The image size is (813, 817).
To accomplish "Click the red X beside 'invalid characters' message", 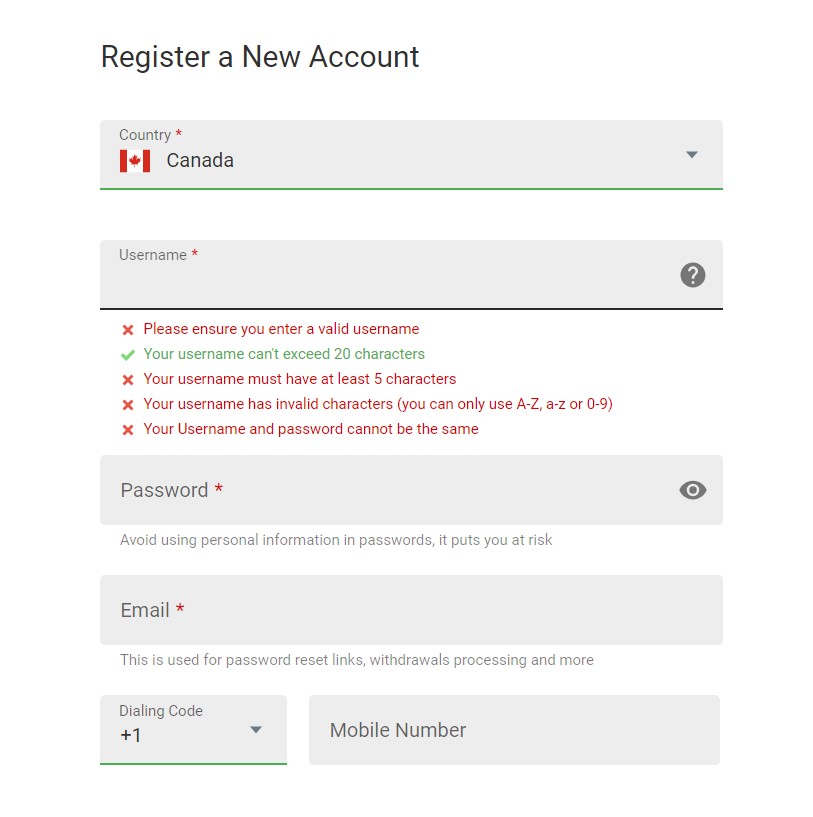I will [128, 405].
